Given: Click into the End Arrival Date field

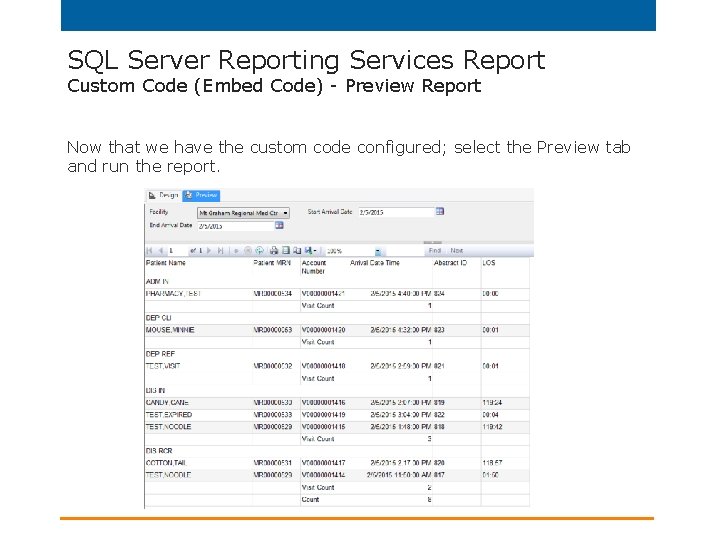Looking at the screenshot, I should 236,226.
